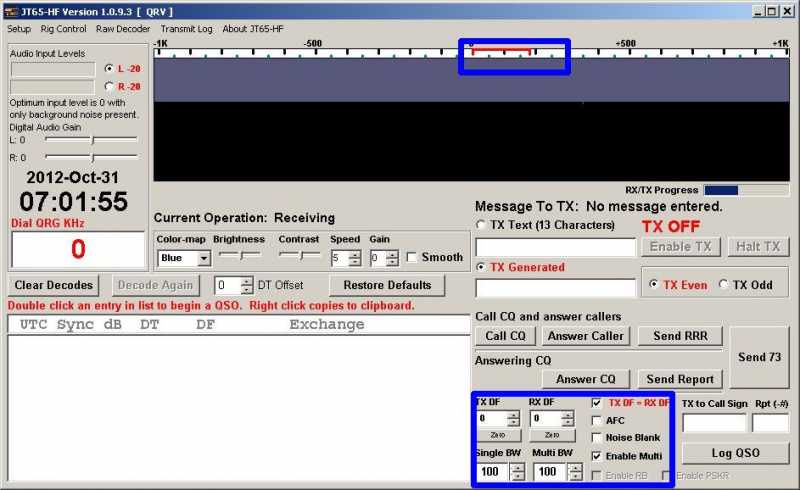This screenshot has width=800, height=490.
Task: Click the Clear Decodes button
Action: (x=54, y=285)
